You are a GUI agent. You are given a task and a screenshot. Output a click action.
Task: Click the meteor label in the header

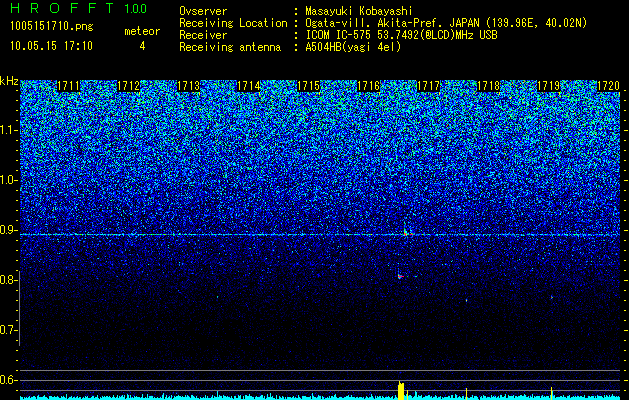pos(142,31)
